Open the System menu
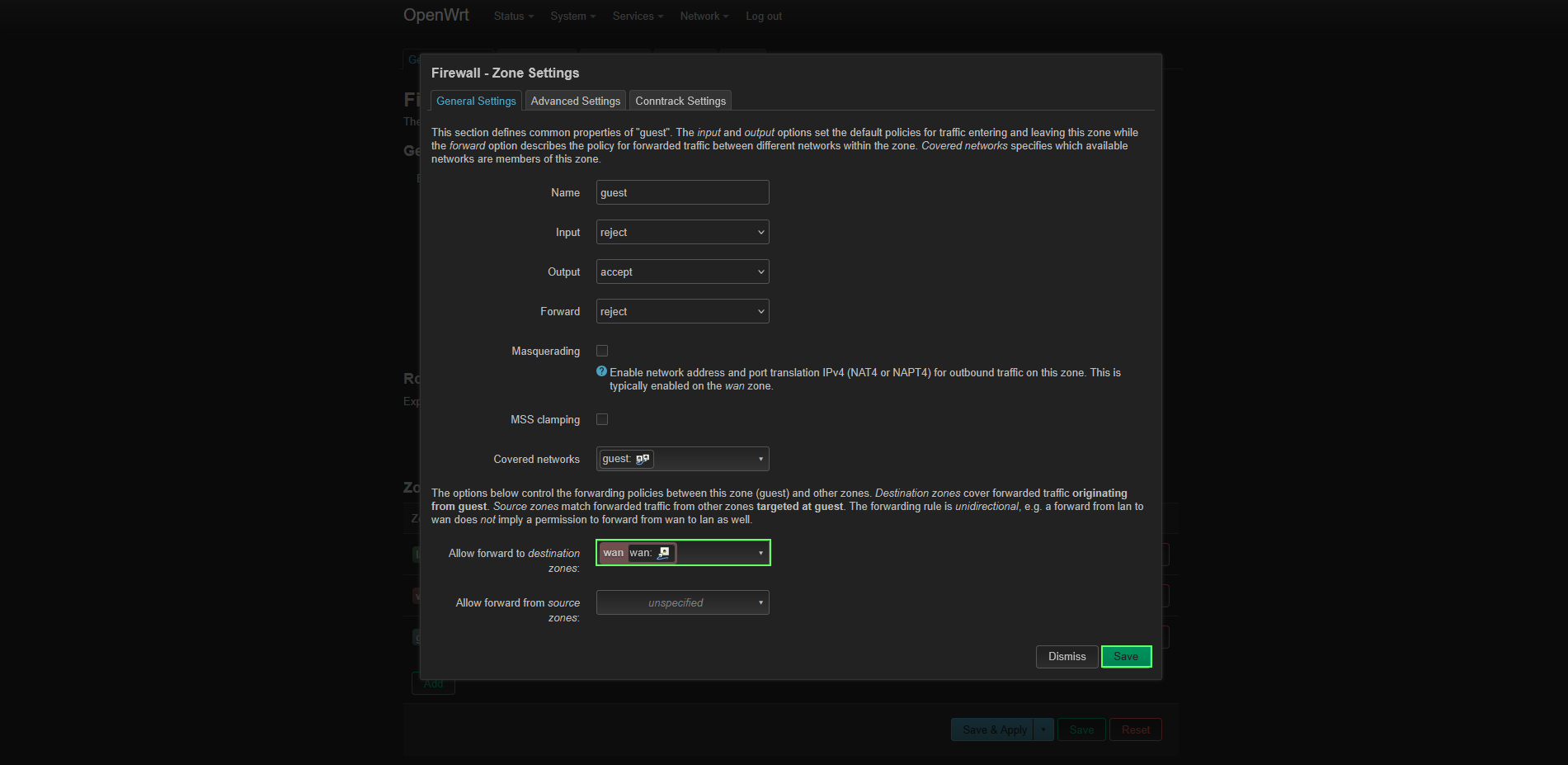 pos(572,16)
